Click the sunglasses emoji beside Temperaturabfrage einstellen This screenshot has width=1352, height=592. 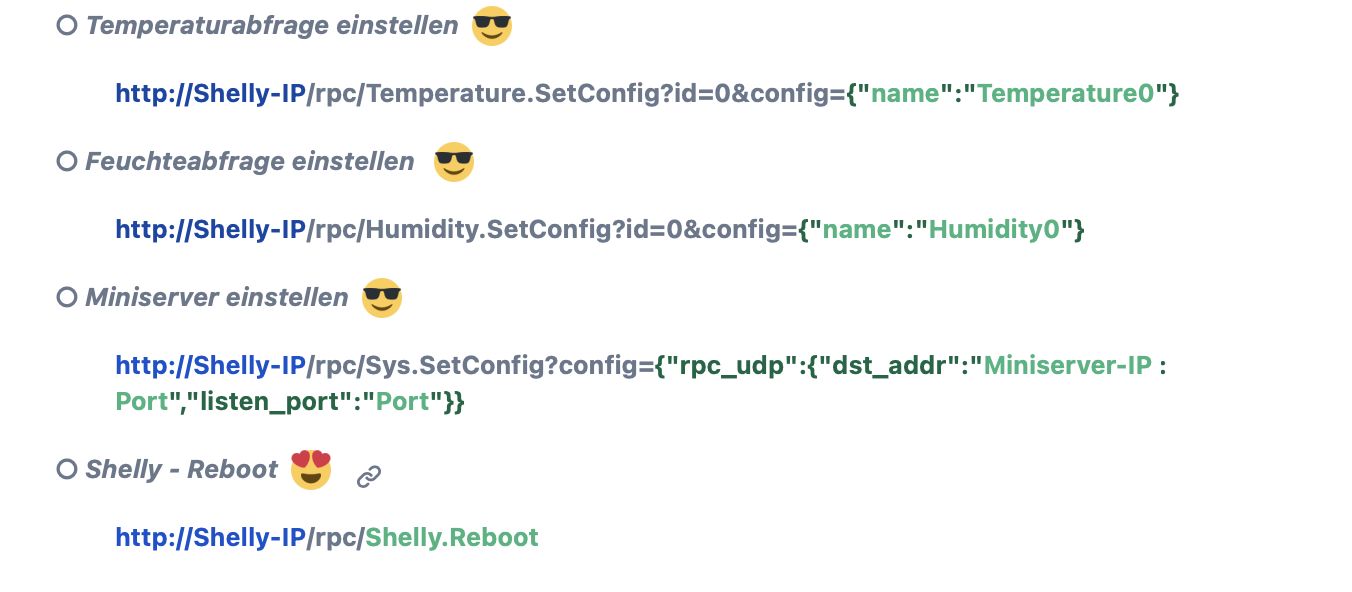491,25
